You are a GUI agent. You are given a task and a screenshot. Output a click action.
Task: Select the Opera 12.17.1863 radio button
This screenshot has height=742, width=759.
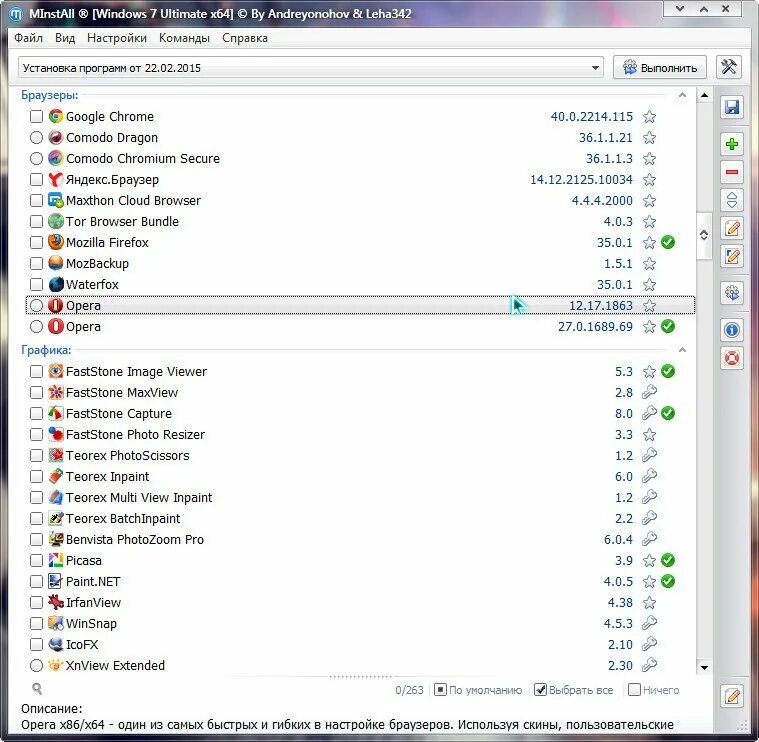pos(36,305)
